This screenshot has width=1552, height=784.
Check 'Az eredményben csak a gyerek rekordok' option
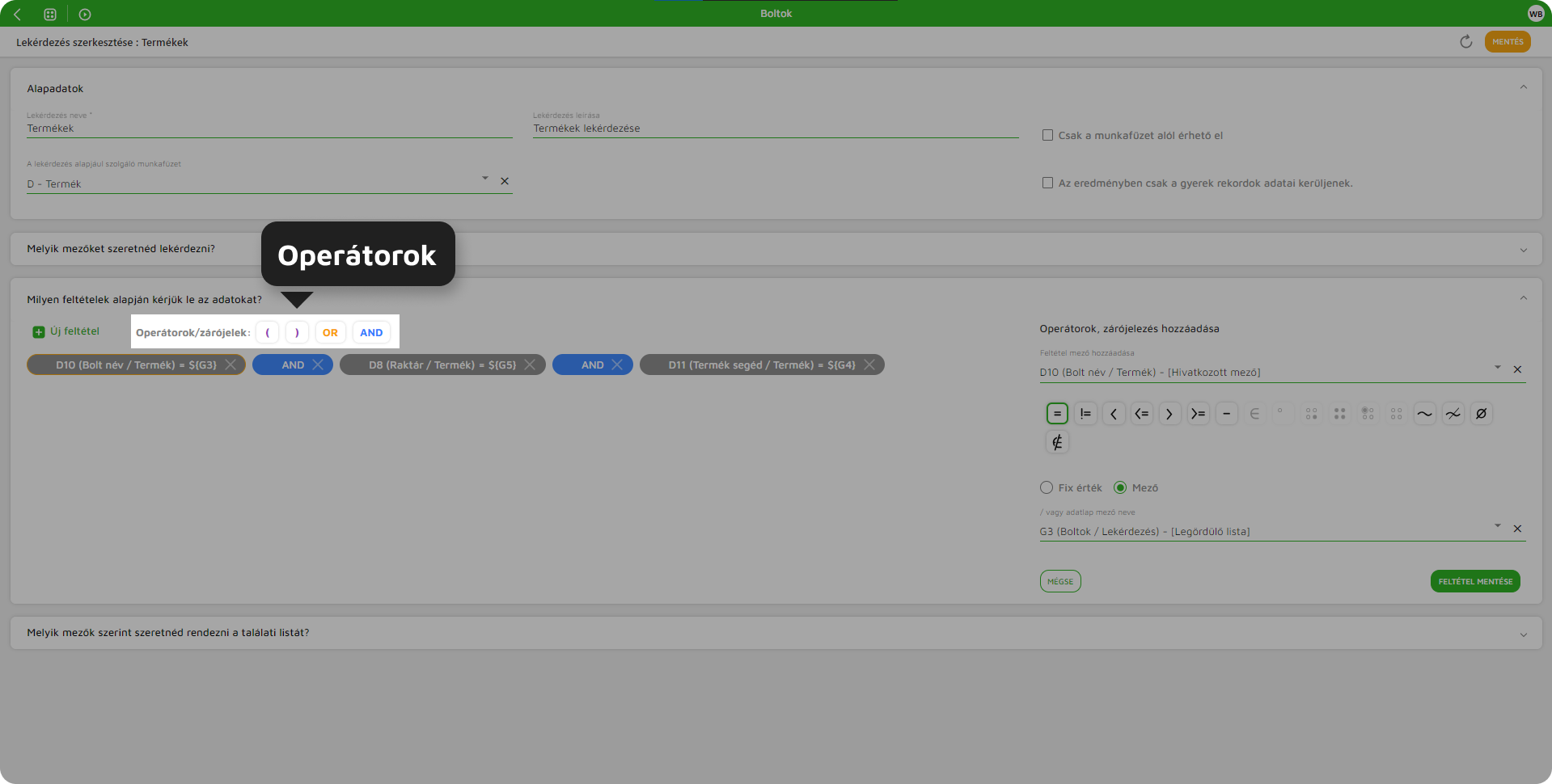[1047, 183]
